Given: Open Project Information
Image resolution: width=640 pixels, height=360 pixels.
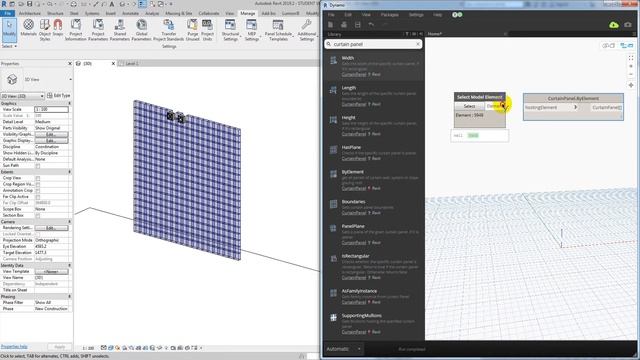Looking at the screenshot, I should (76, 29).
